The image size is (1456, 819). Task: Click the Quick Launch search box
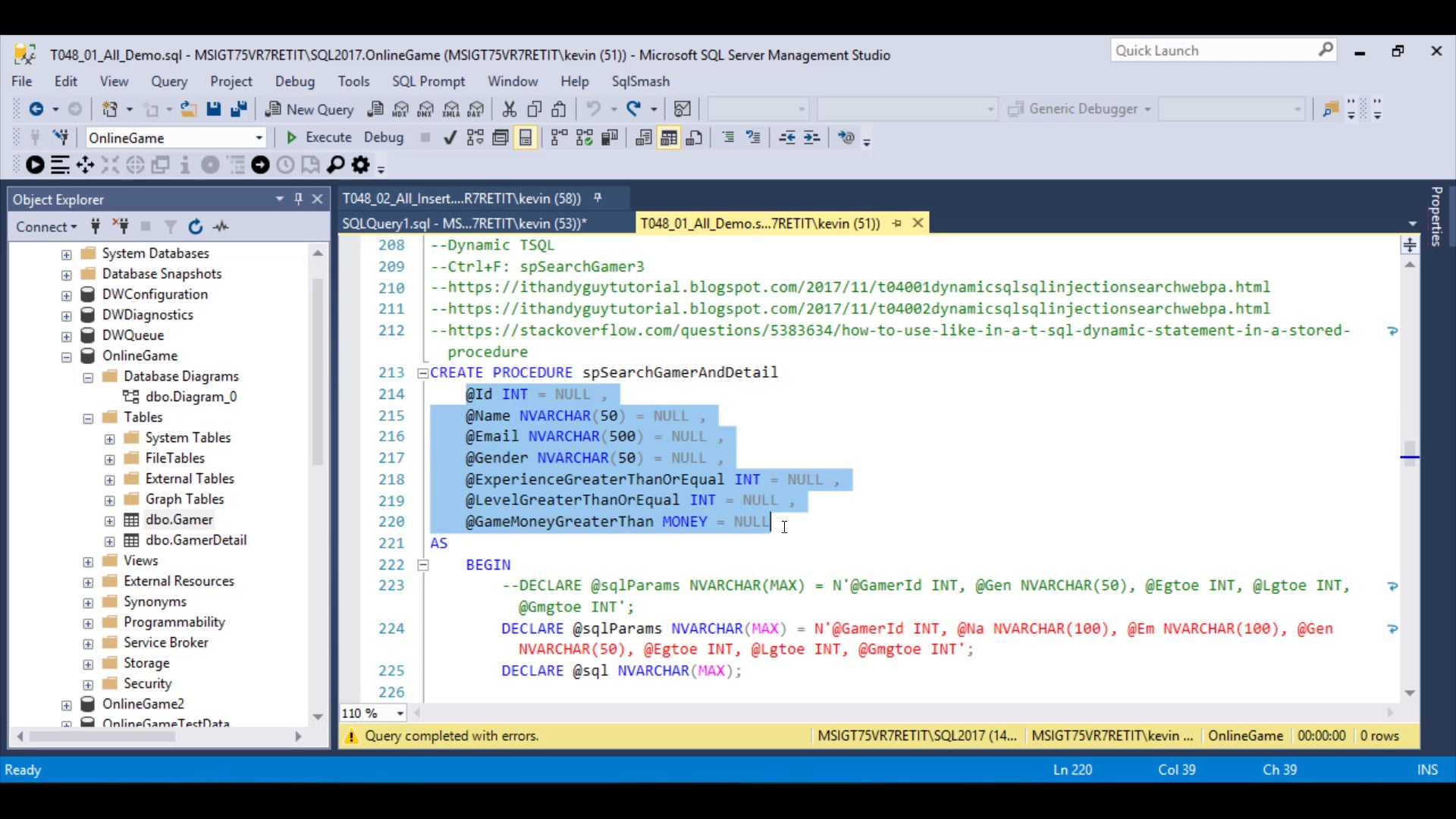1213,50
